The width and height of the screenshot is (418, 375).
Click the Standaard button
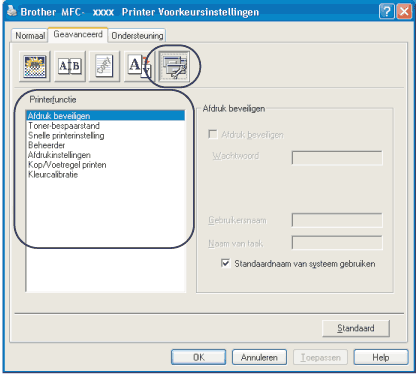pos(356,328)
